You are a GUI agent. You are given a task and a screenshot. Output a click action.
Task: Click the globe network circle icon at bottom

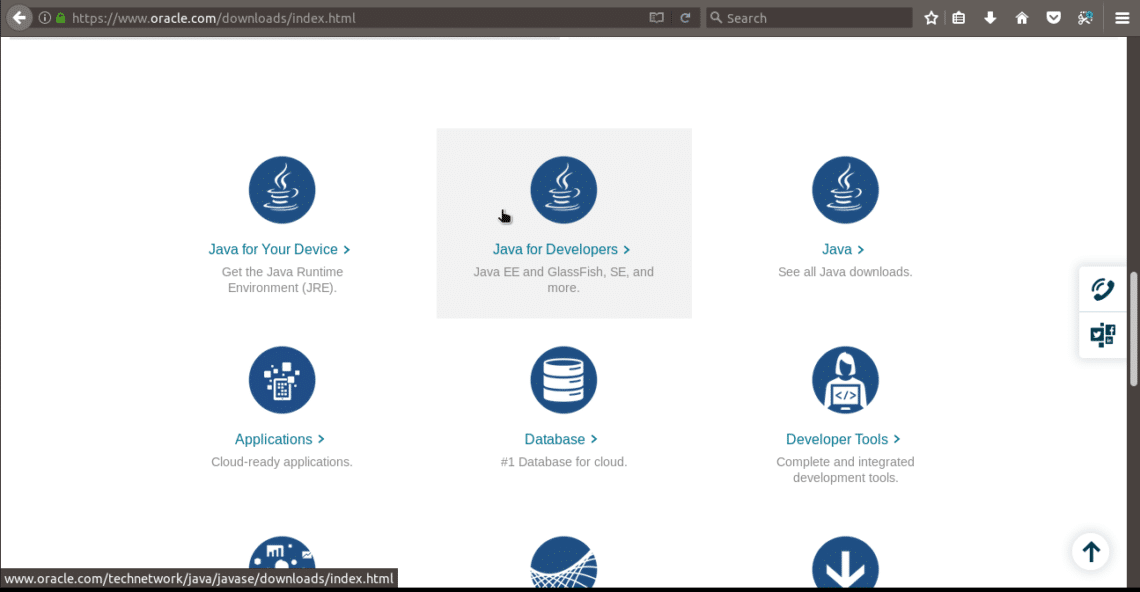click(x=563, y=562)
